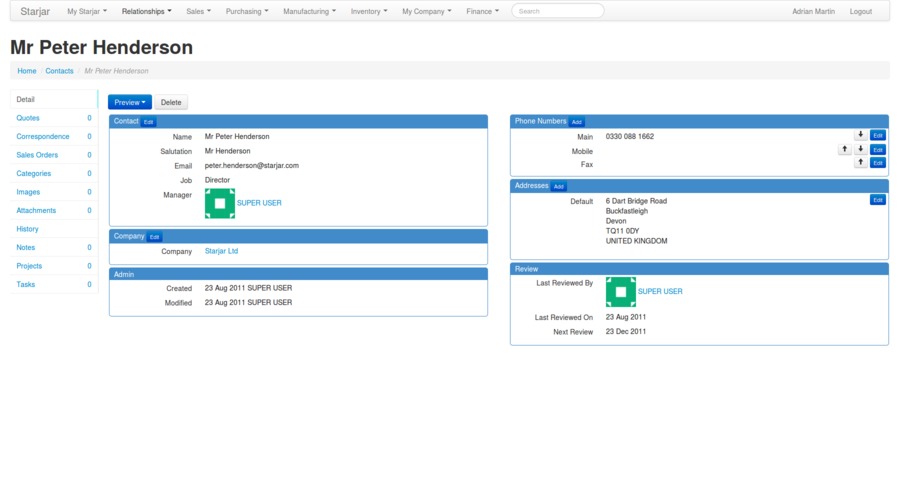Expand the Finance menu
This screenshot has width=900, height=500.
click(482, 11)
